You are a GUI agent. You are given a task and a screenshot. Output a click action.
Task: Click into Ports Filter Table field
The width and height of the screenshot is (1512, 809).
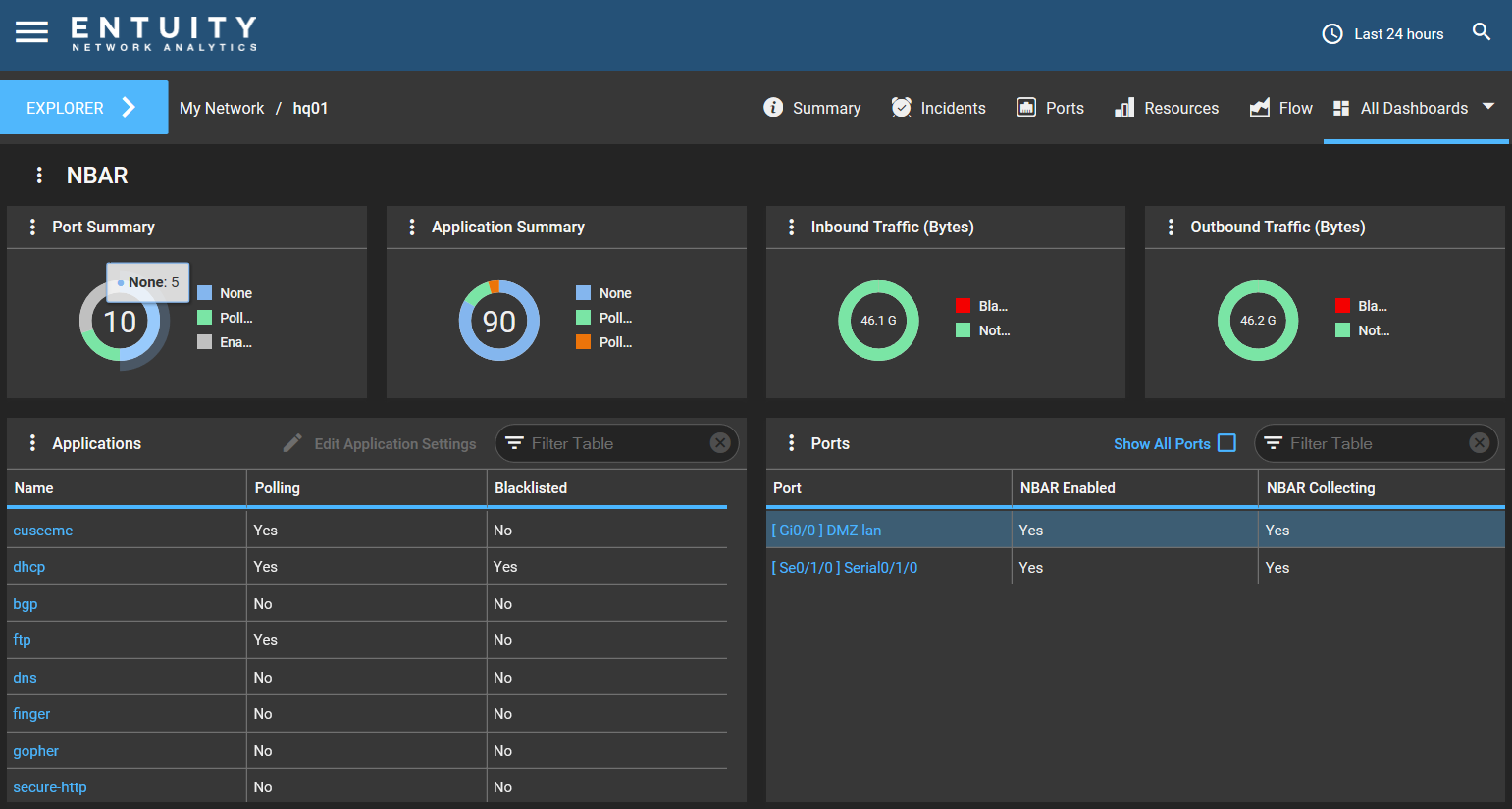tap(1377, 443)
